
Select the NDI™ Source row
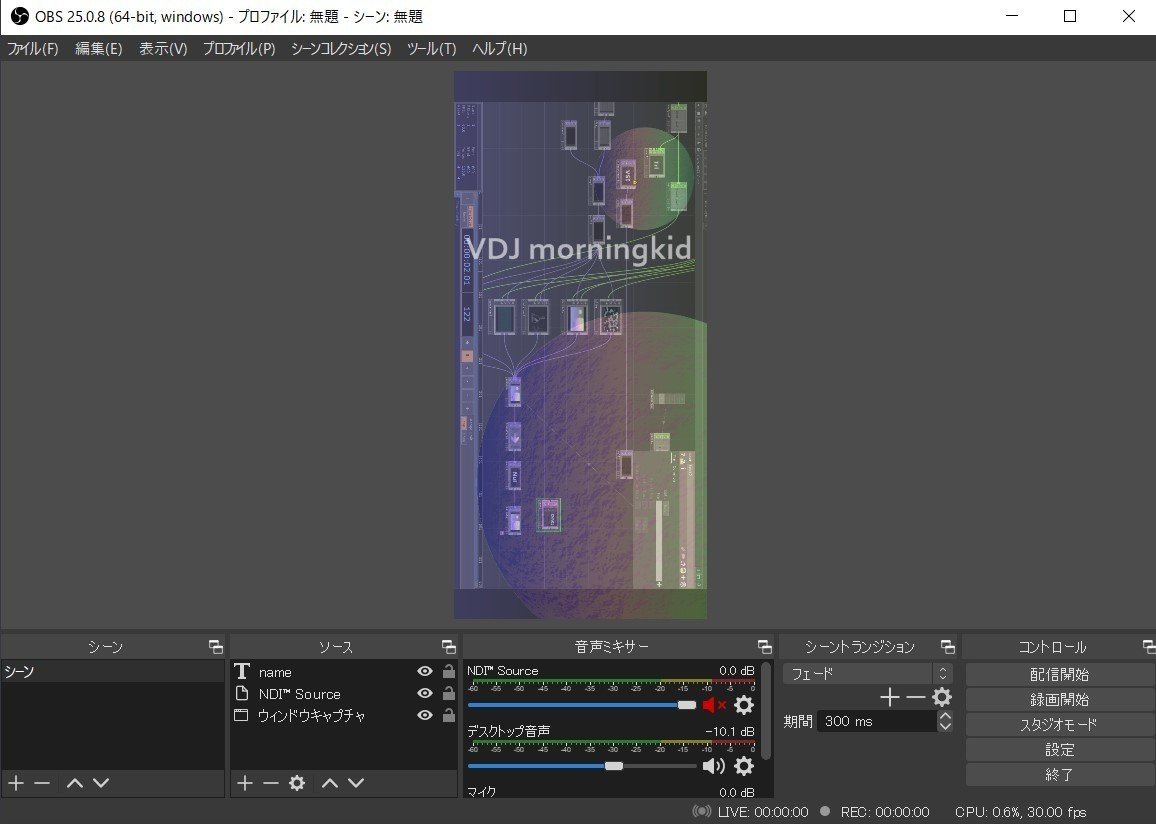[x=344, y=694]
